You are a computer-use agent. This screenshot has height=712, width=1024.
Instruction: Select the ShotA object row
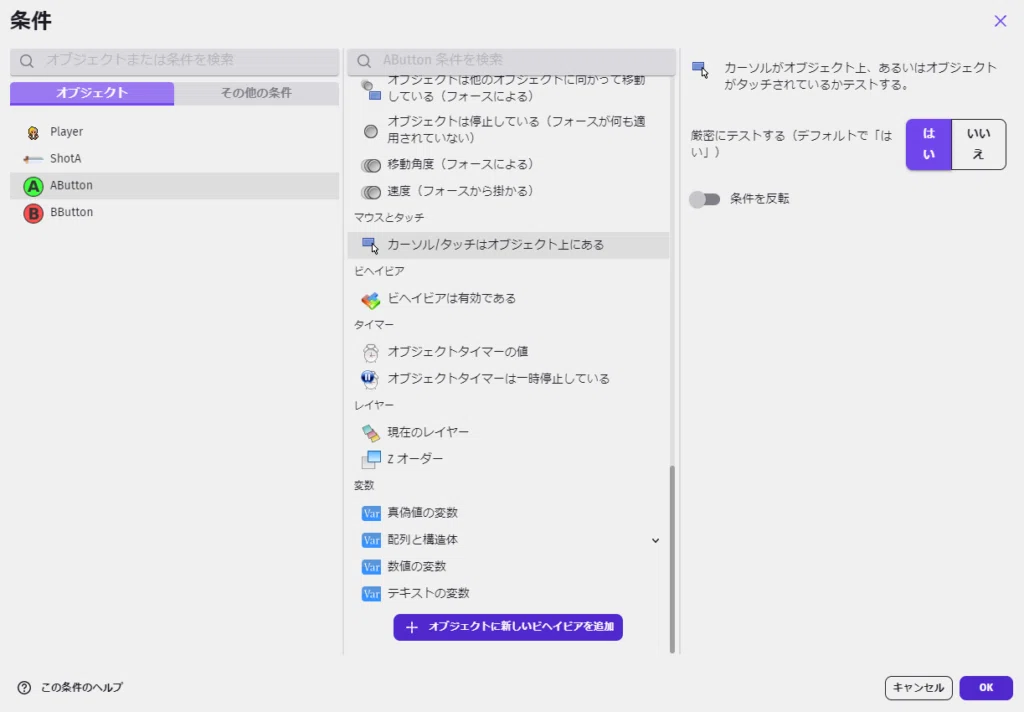click(x=174, y=159)
